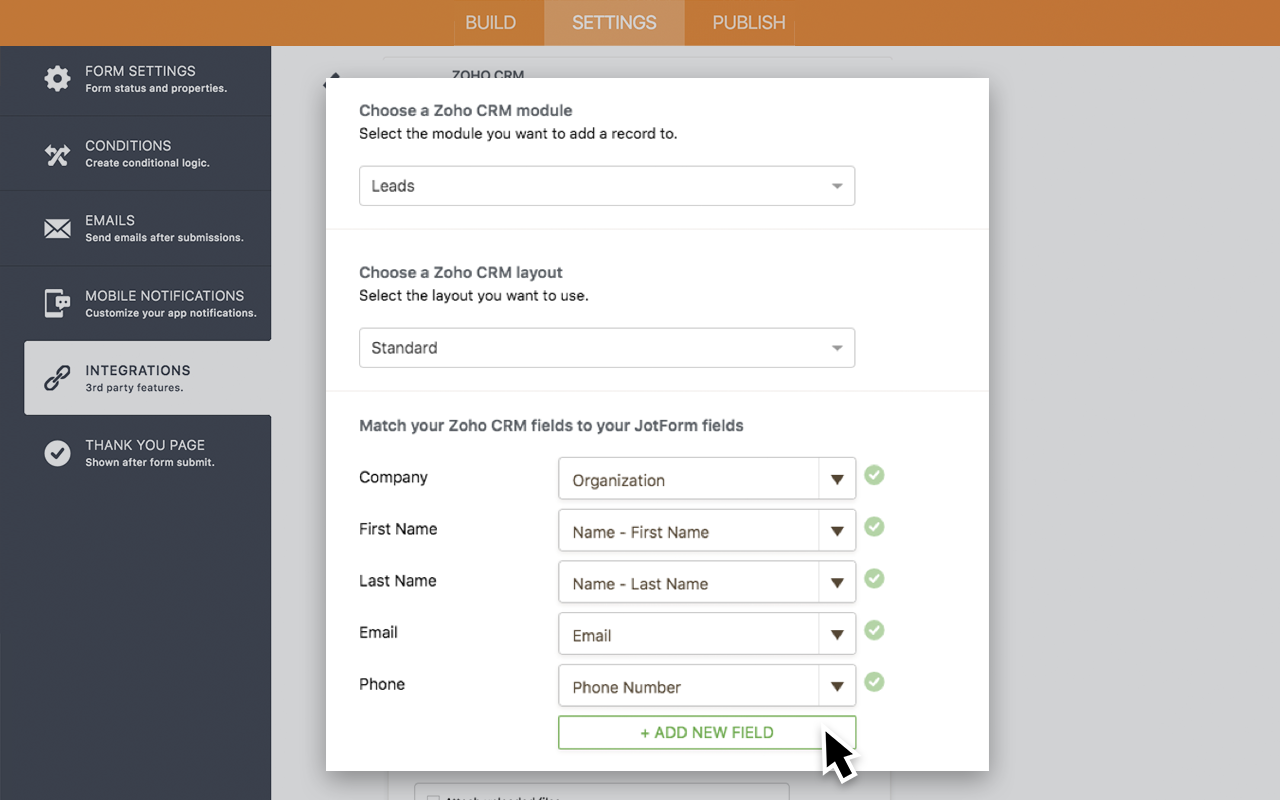Screen dimensions: 1280x800
Task: Click green checkmark beside Phone field
Action: click(x=874, y=682)
